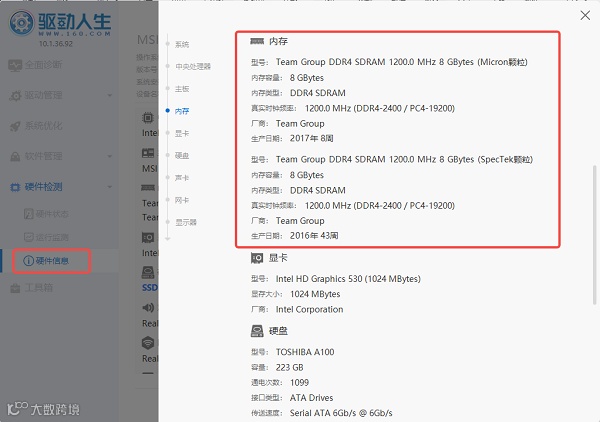
Task: Click the 硬盘 hard disk header icon
Action: (x=257, y=331)
